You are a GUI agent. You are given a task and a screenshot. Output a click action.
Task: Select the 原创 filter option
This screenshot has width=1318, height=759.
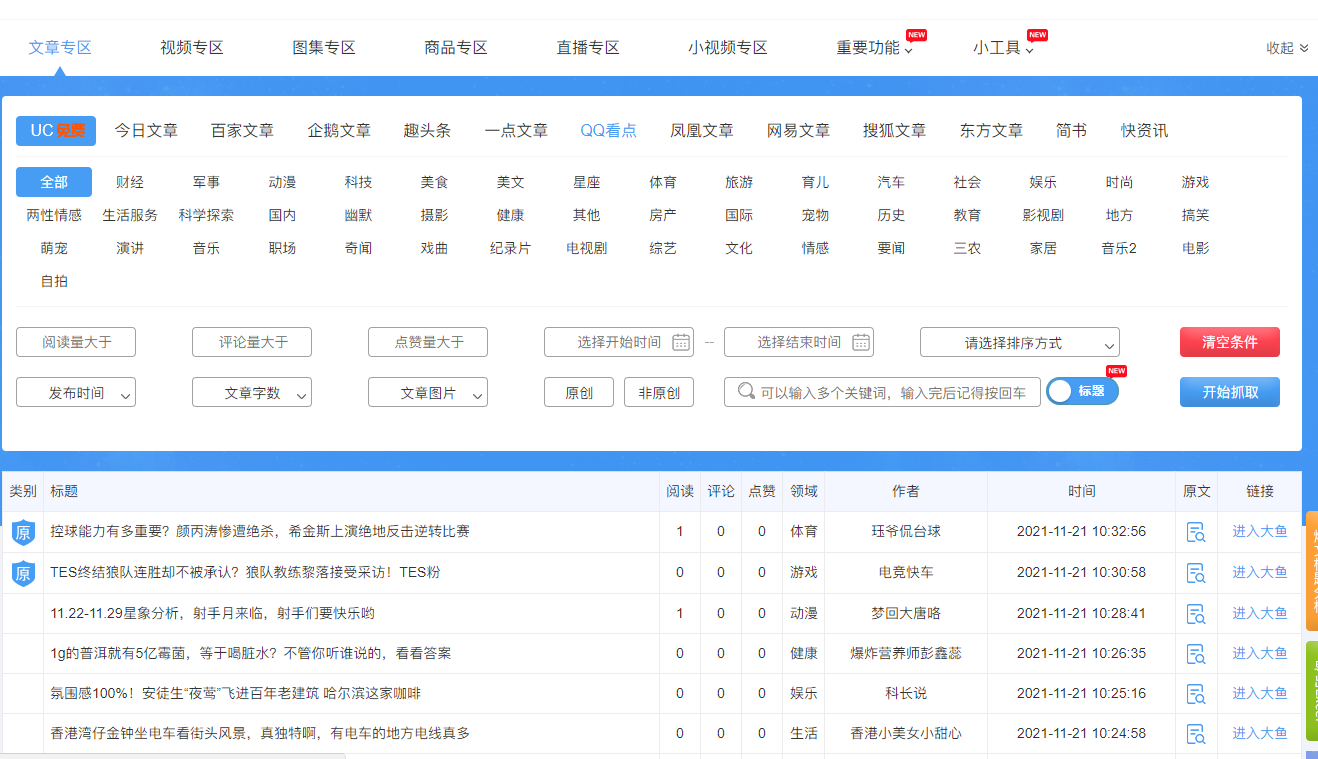[579, 392]
